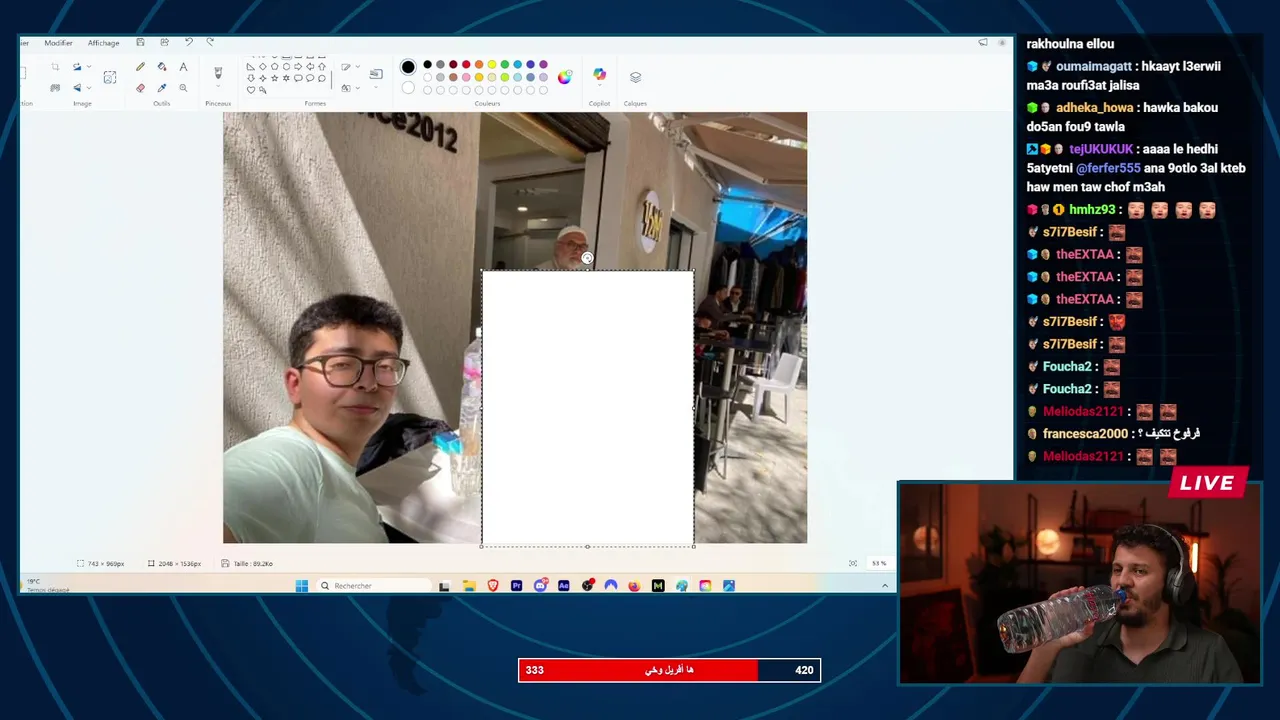Open the Rotate dropdown arrow

89,66
